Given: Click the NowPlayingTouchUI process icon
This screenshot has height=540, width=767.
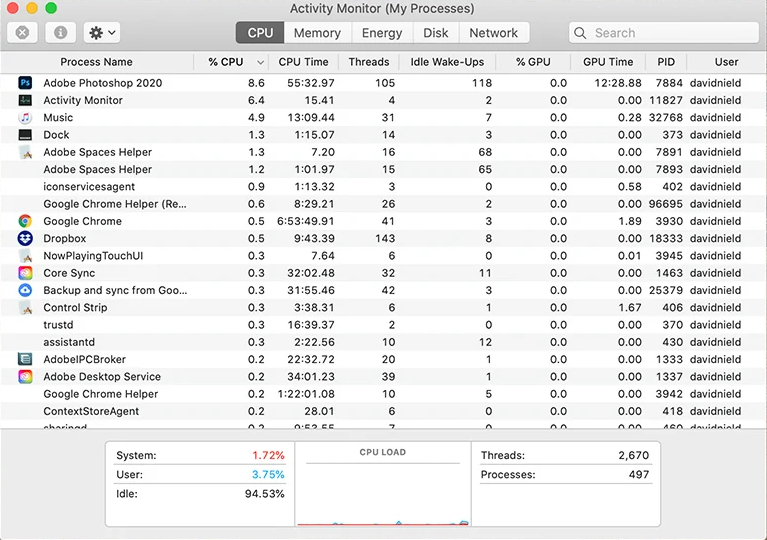Looking at the screenshot, I should 25,256.
